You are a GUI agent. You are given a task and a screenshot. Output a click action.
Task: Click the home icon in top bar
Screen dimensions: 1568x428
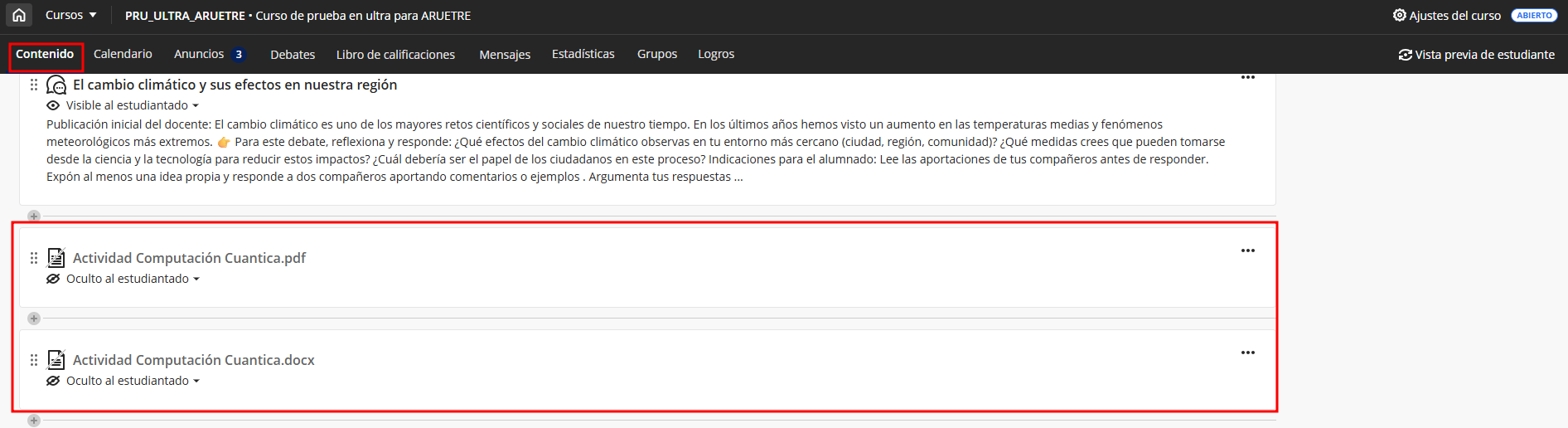19,15
